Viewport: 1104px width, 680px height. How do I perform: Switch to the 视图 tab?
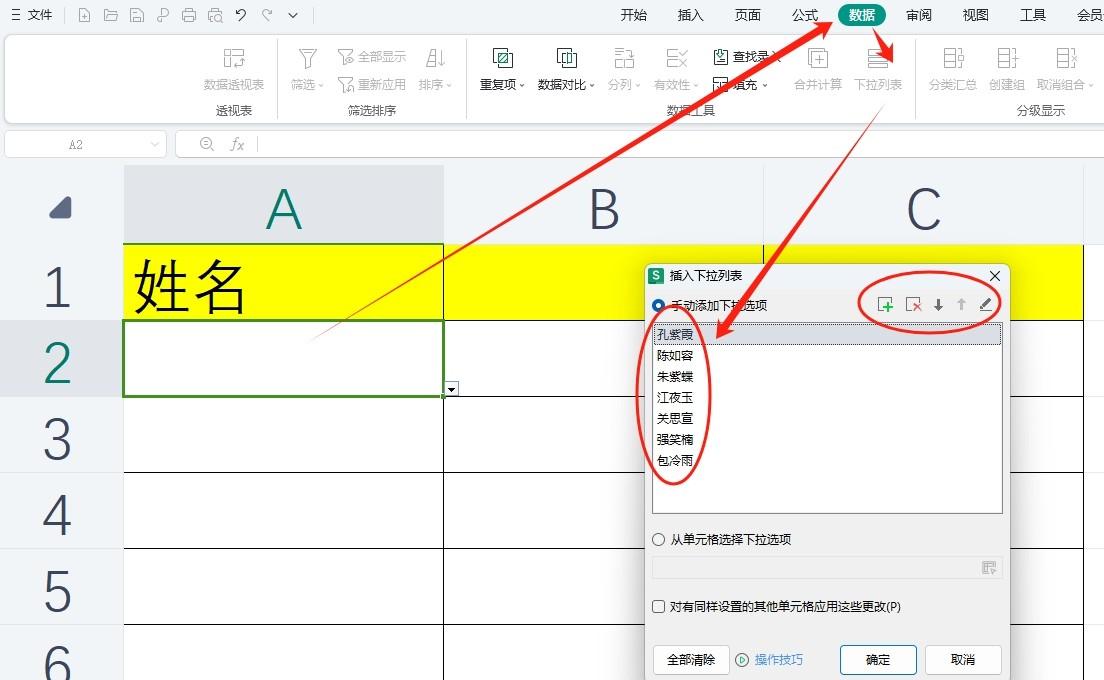[975, 15]
